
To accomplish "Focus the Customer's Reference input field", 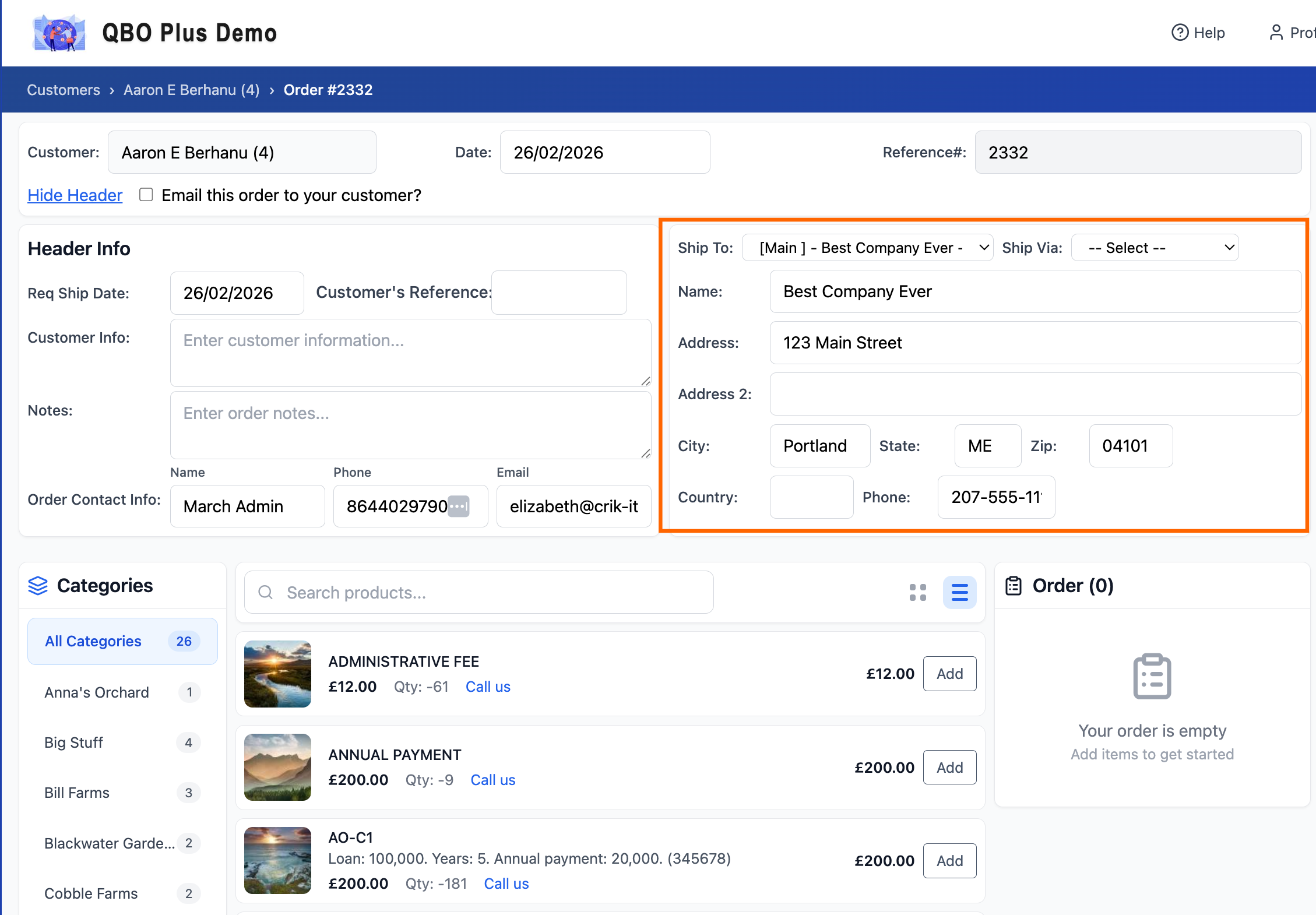I will tap(559, 293).
